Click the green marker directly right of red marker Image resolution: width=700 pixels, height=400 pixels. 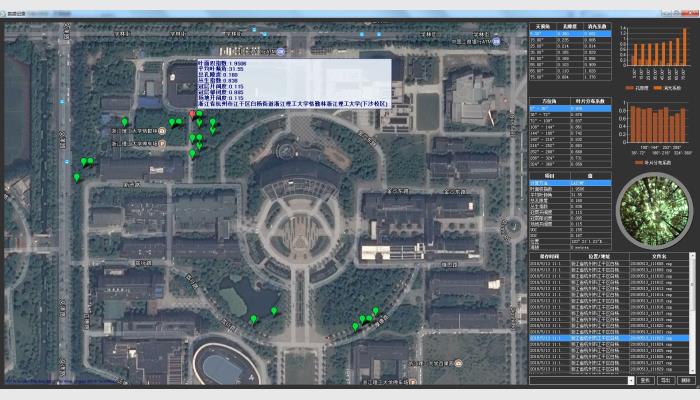coord(200,114)
